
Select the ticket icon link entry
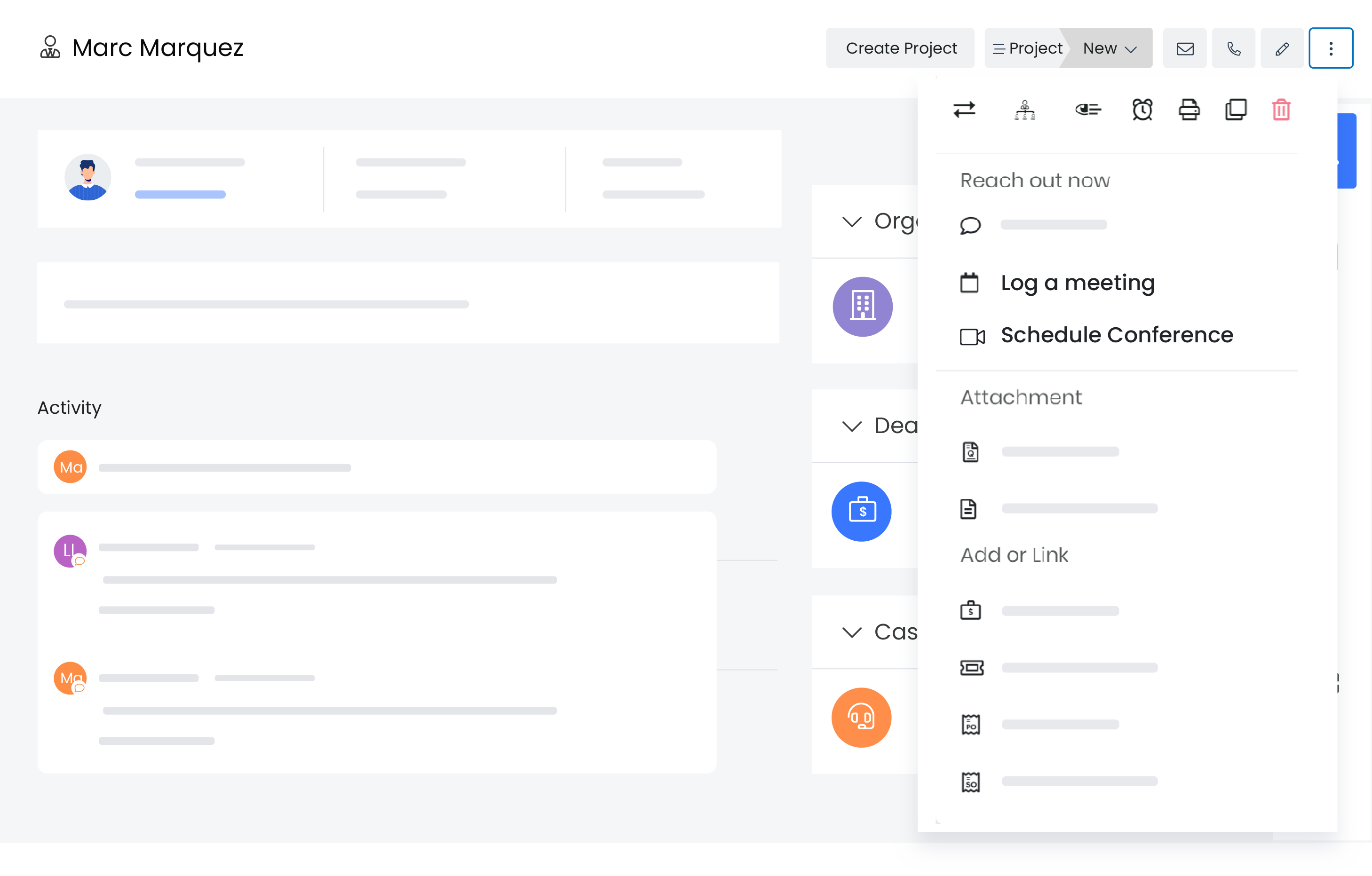(x=1059, y=668)
